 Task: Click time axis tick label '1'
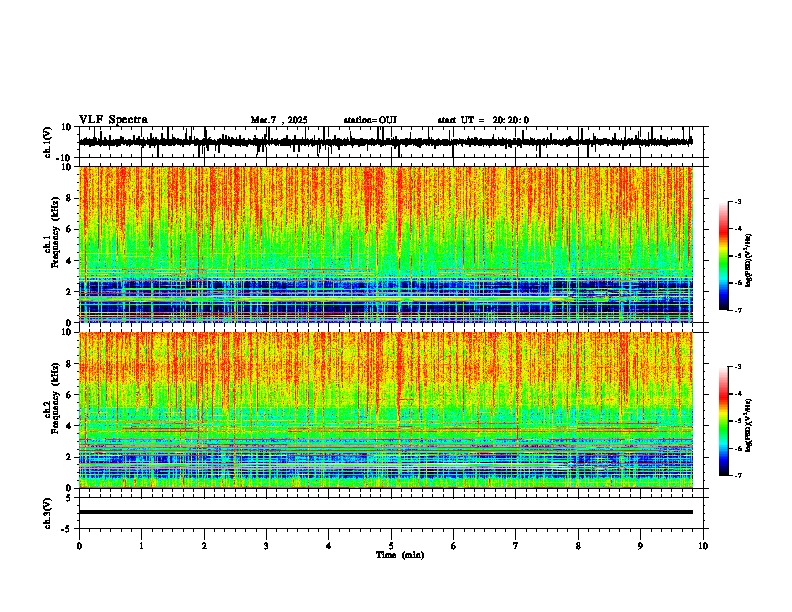(141, 546)
